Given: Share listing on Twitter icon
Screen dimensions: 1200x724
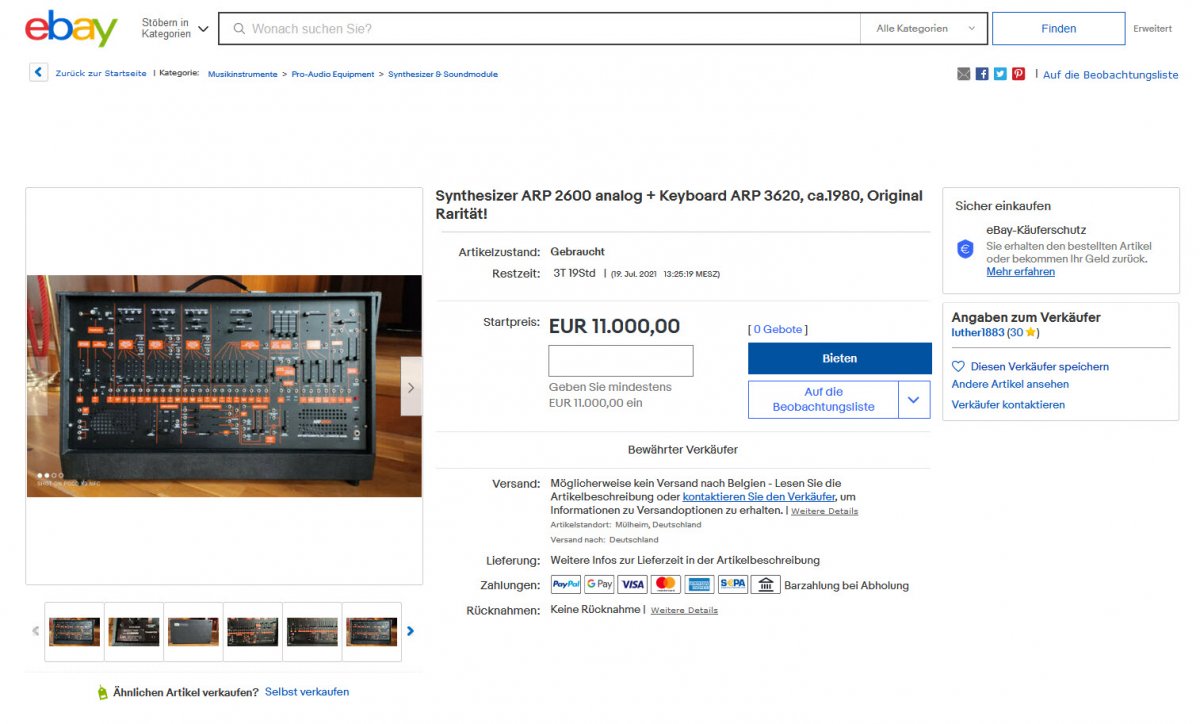Looking at the screenshot, I should point(1000,74).
